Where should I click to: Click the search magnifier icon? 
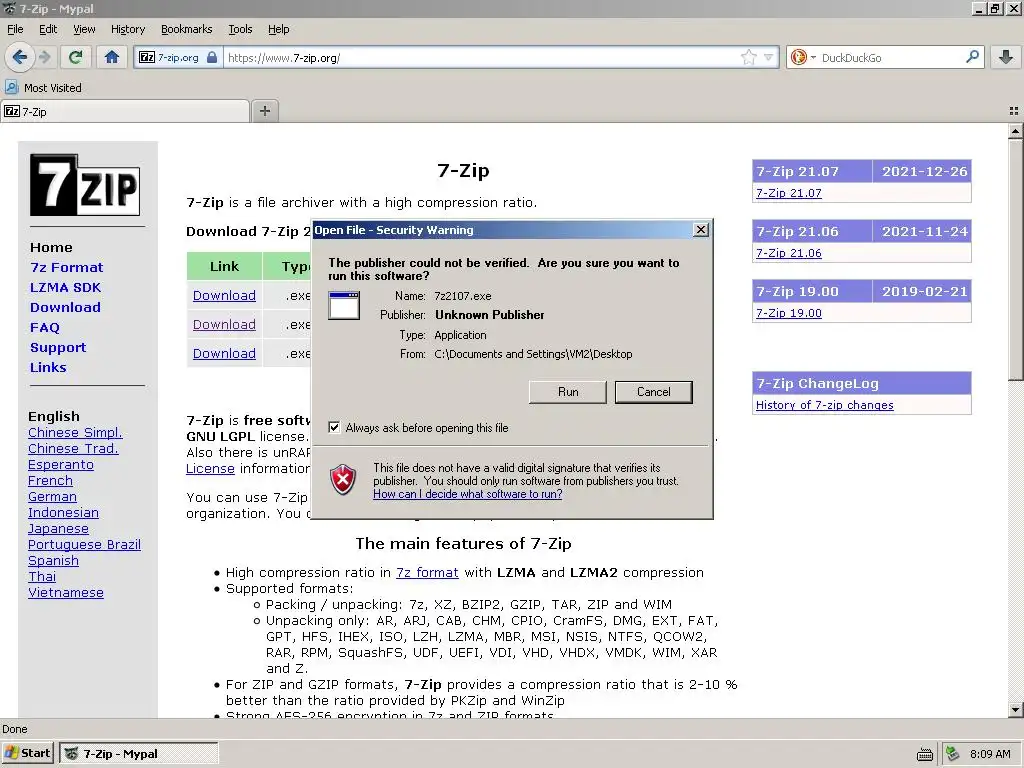click(x=972, y=57)
